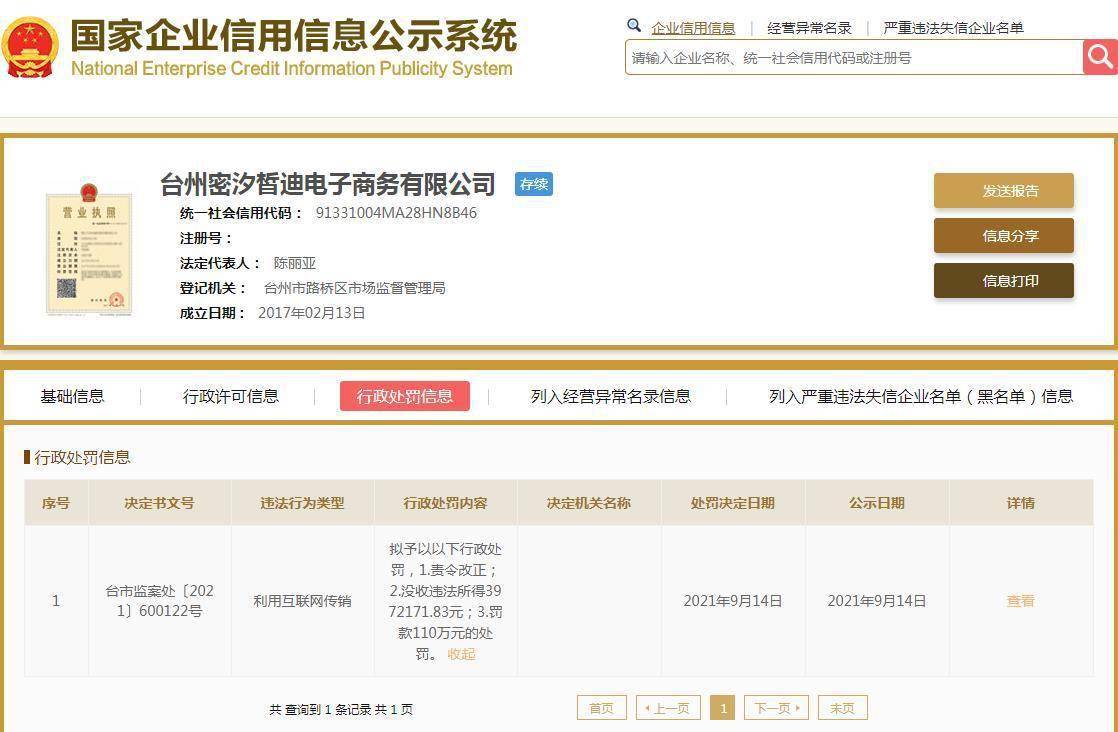This screenshot has height=732, width=1118.
Task: Click the 发送报告 button
Action: coord(1003,190)
